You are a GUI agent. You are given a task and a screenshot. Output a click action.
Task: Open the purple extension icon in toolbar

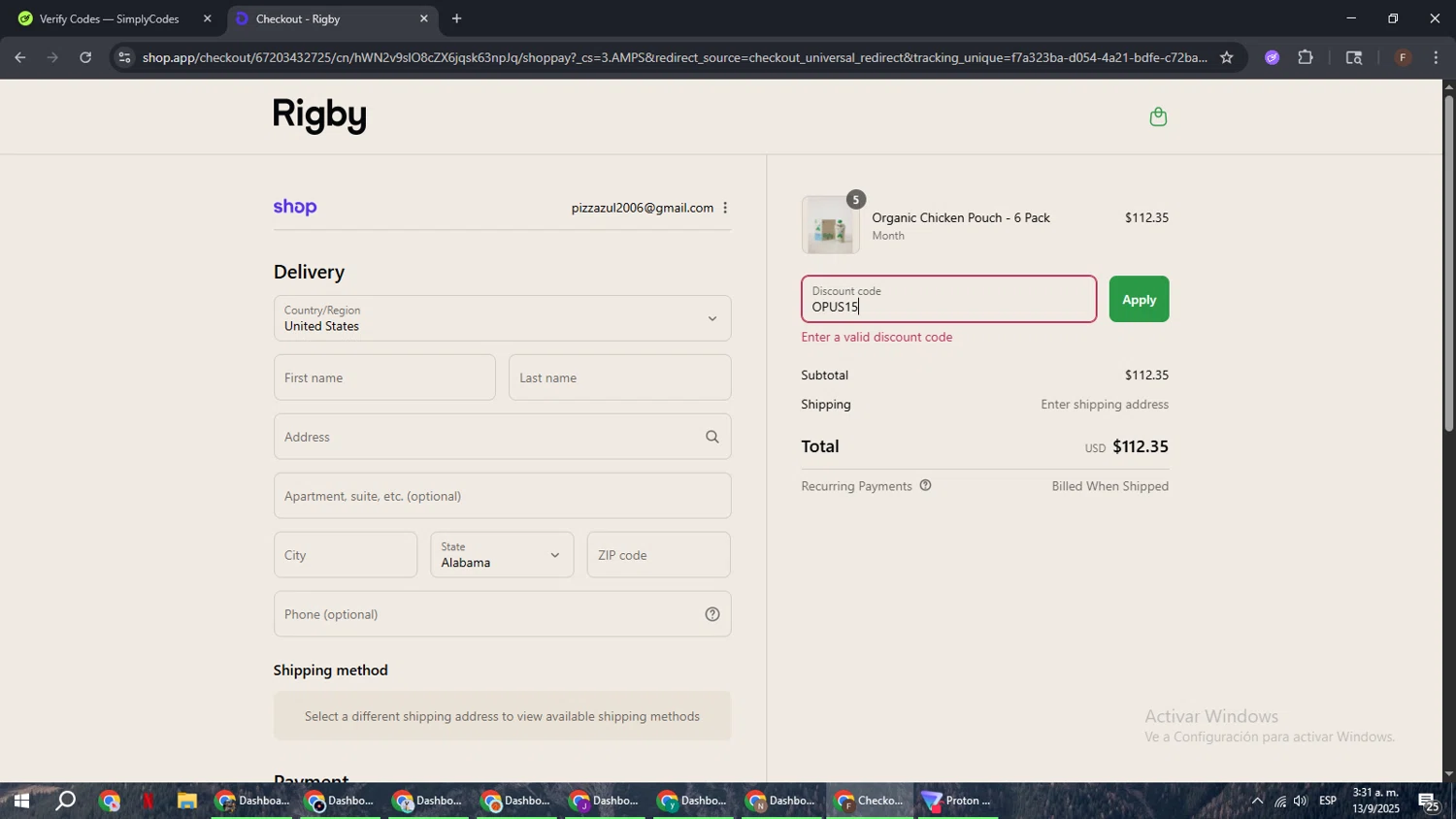pyautogui.click(x=1272, y=57)
